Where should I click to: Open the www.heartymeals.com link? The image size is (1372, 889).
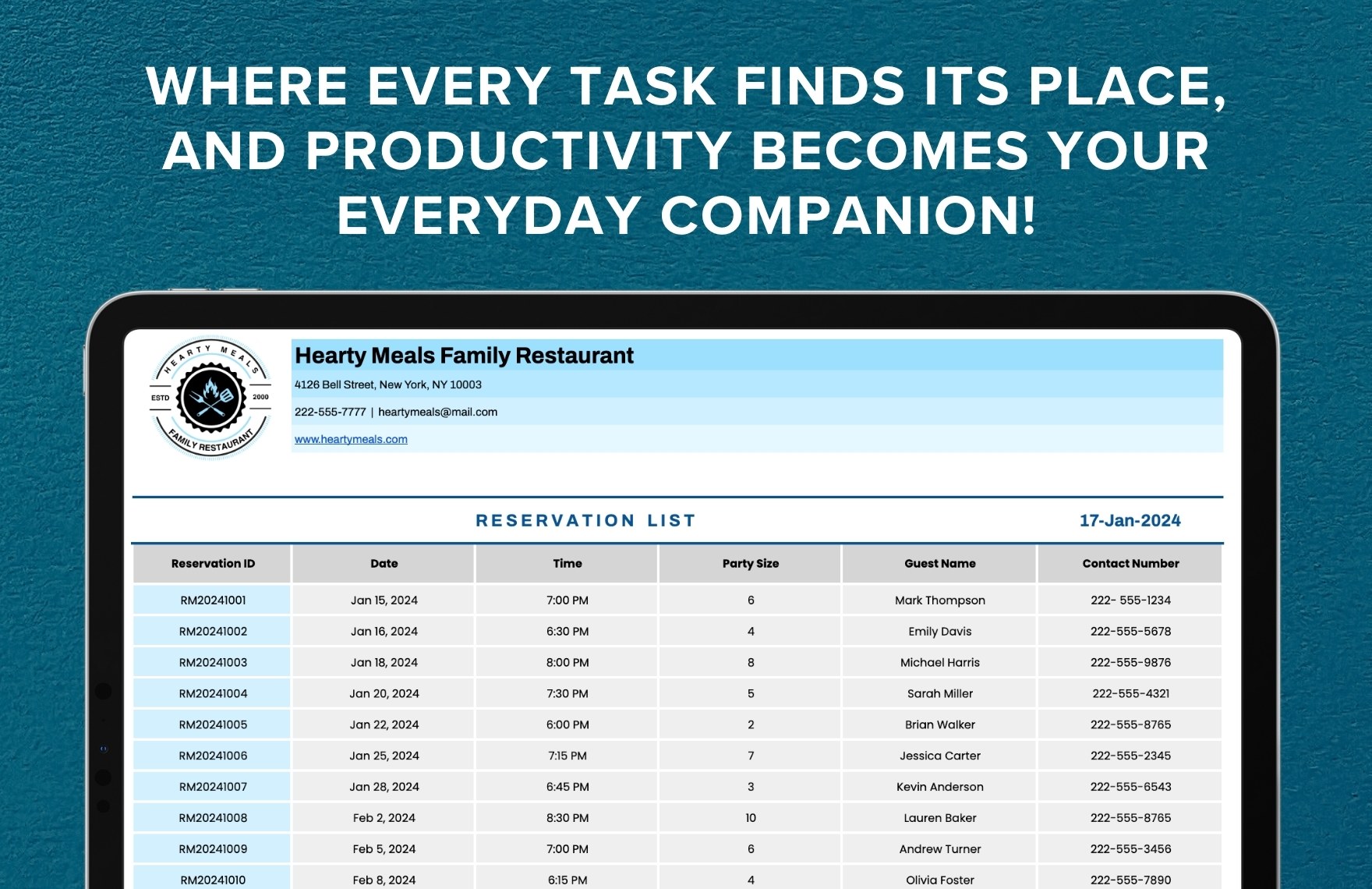click(351, 439)
